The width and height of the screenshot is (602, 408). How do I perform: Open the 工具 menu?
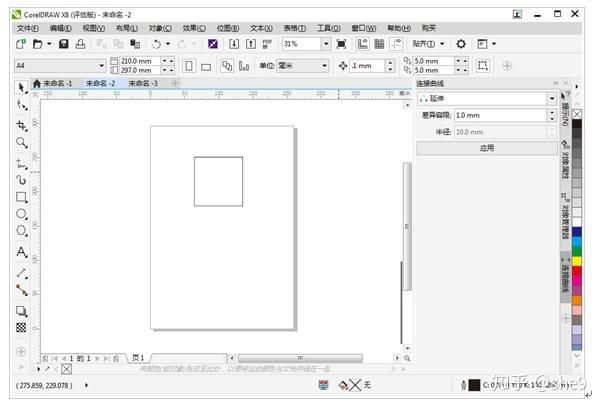click(x=329, y=28)
